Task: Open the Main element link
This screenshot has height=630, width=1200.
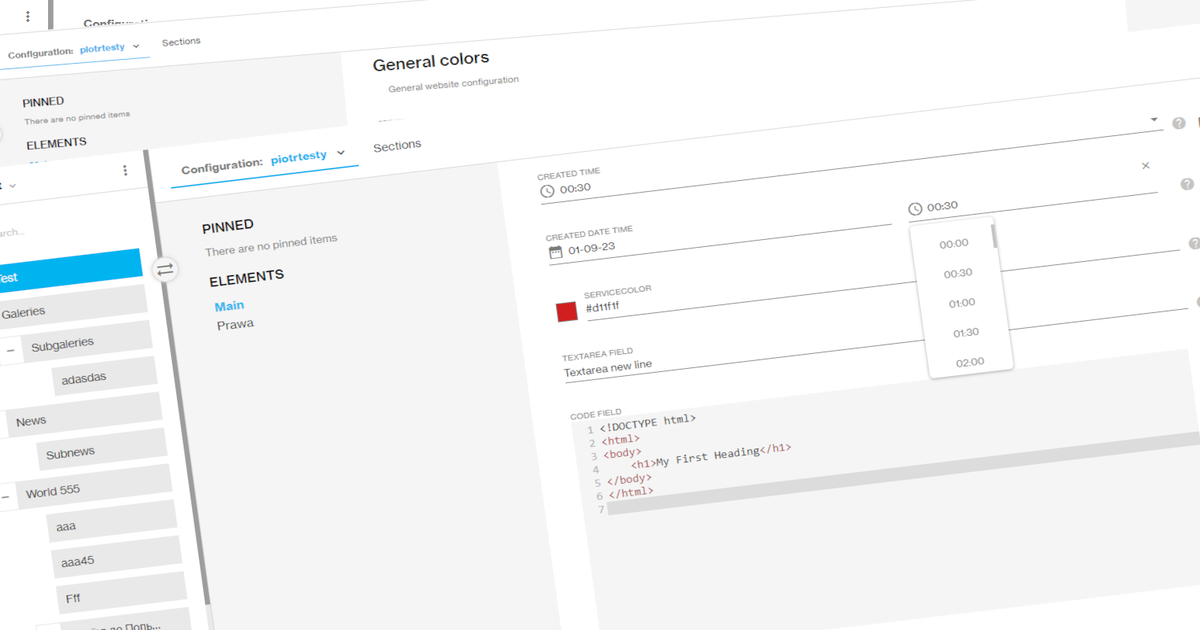Action: [x=229, y=306]
